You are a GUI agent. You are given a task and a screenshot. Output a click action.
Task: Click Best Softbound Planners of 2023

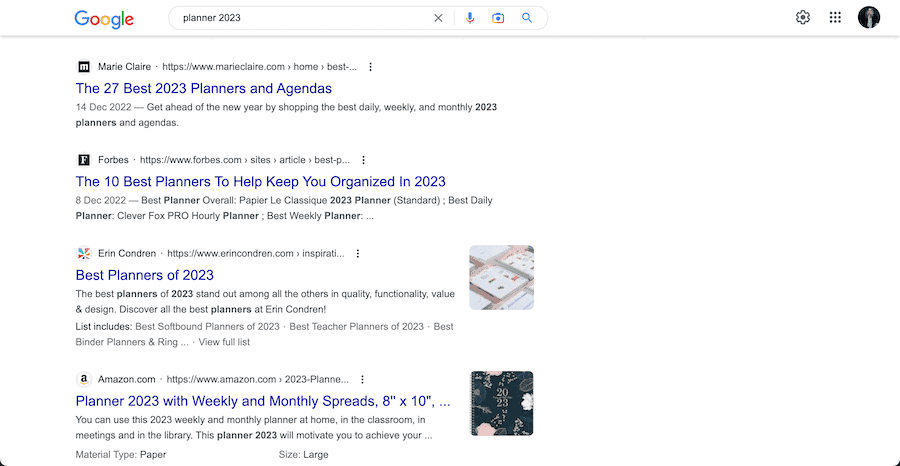(x=207, y=327)
